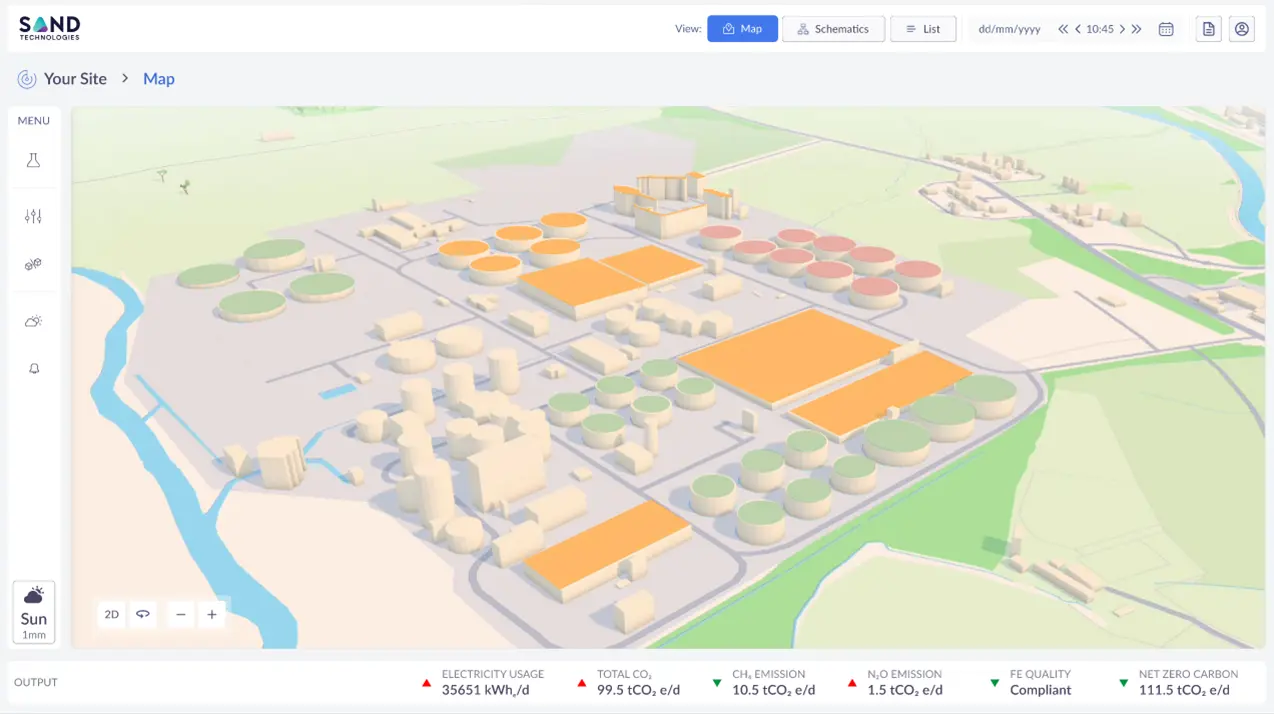1274x714 pixels.
Task: Skip back with double left arrows
Action: [1063, 29]
